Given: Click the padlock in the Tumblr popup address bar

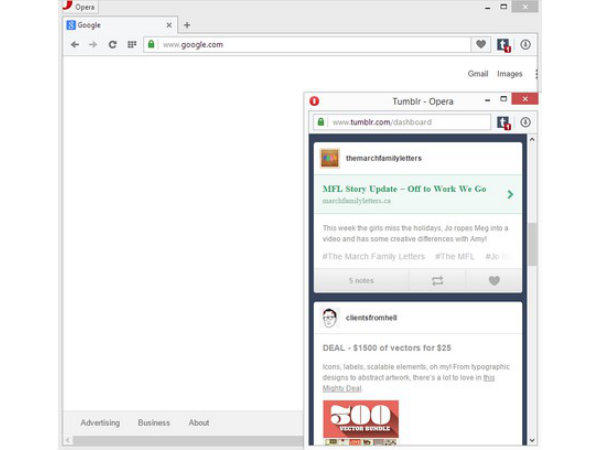Looking at the screenshot, I should click(x=321, y=122).
